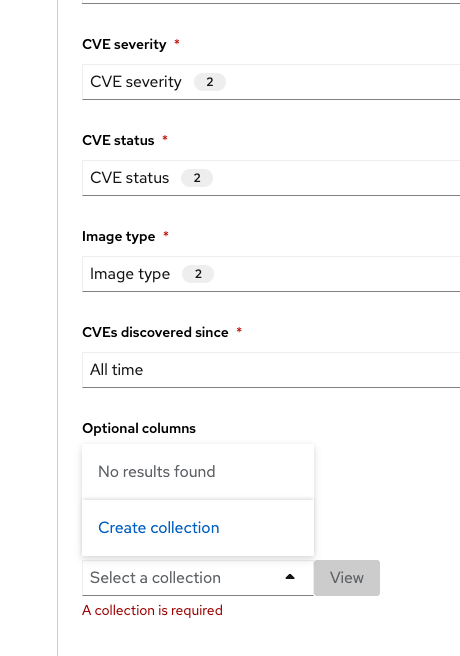
Task: Click the required asterisk beside Image type
Action: point(166,234)
